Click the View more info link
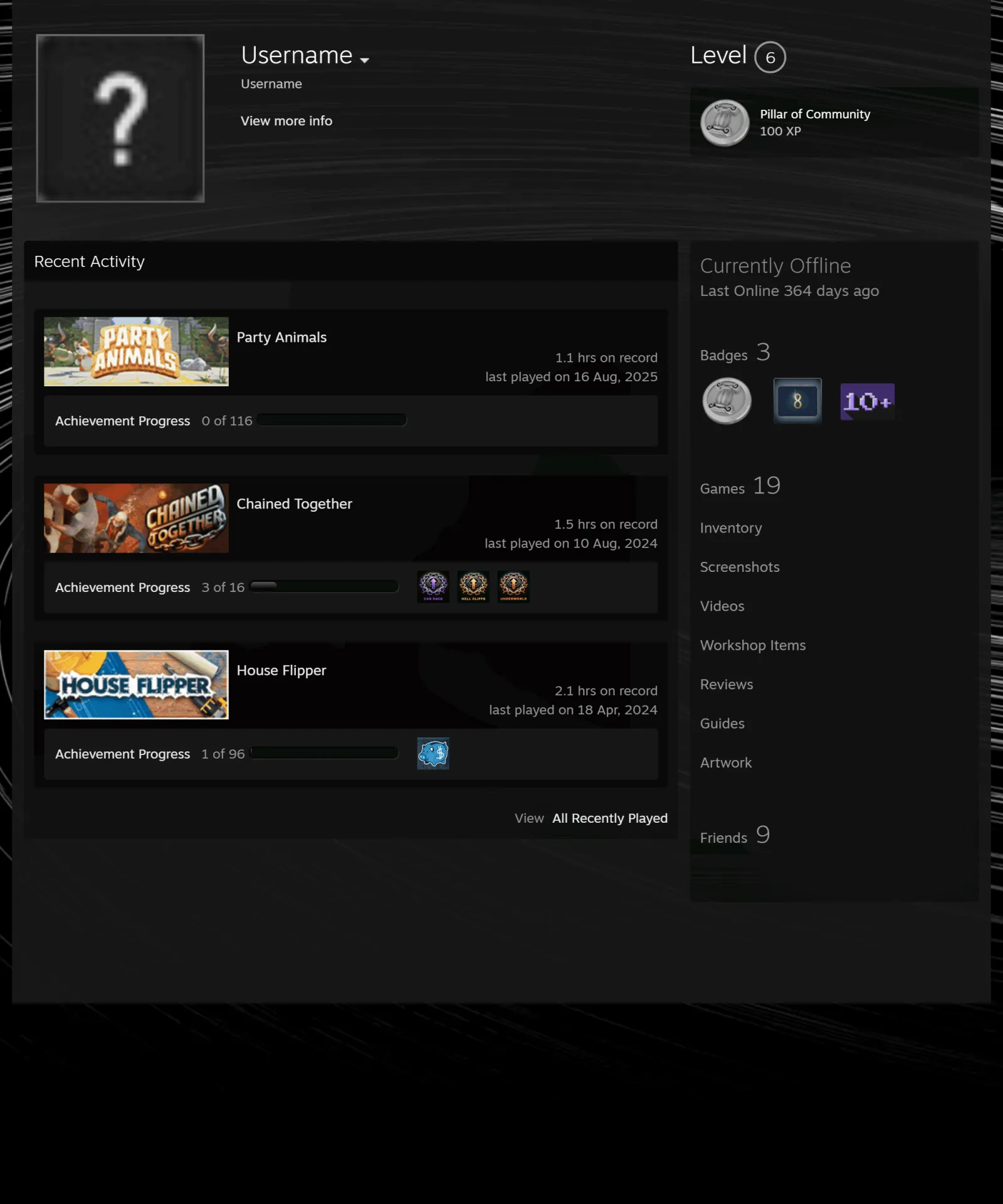Viewport: 1003px width, 1204px height. point(286,121)
